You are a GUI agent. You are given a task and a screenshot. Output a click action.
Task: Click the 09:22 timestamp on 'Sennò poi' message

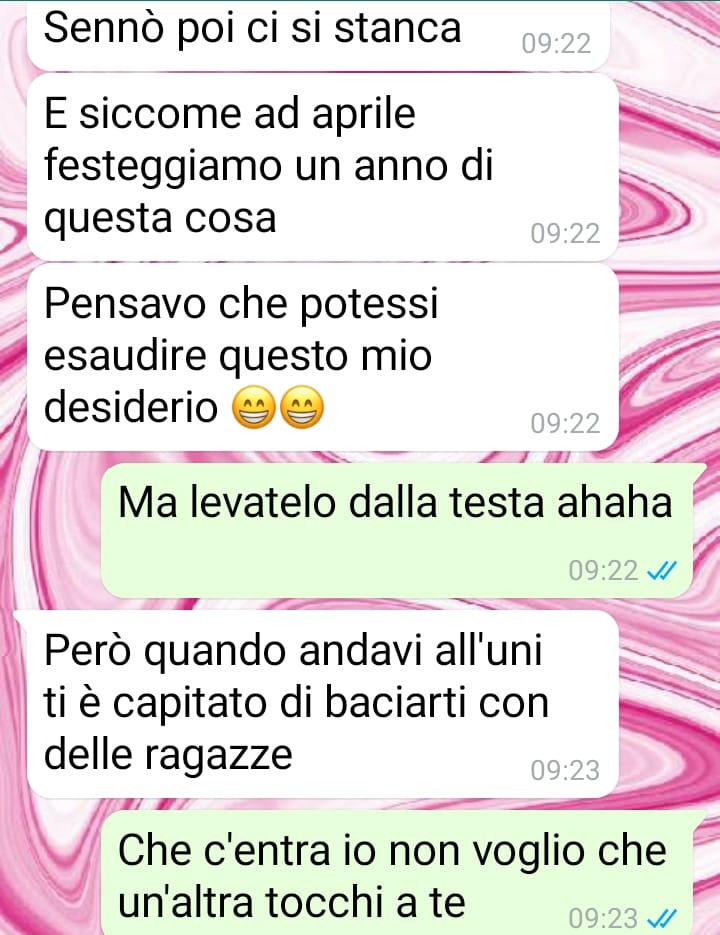coord(556,44)
